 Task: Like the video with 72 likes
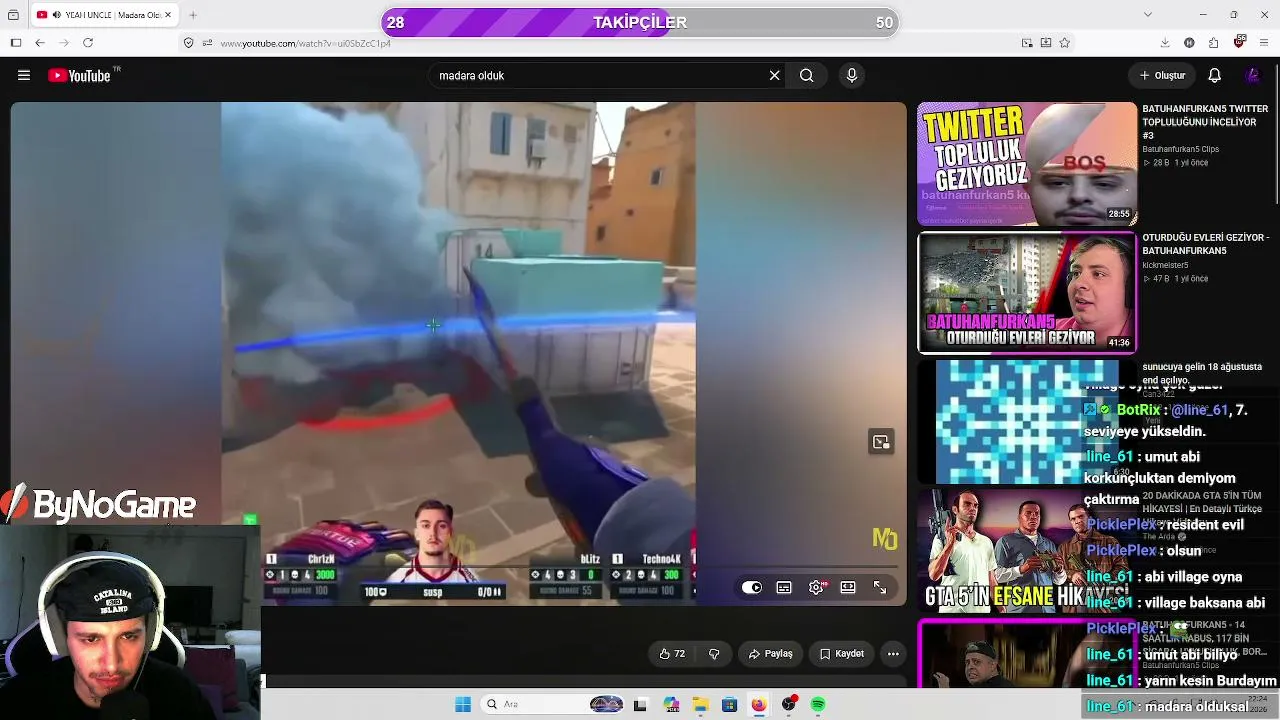[672, 654]
